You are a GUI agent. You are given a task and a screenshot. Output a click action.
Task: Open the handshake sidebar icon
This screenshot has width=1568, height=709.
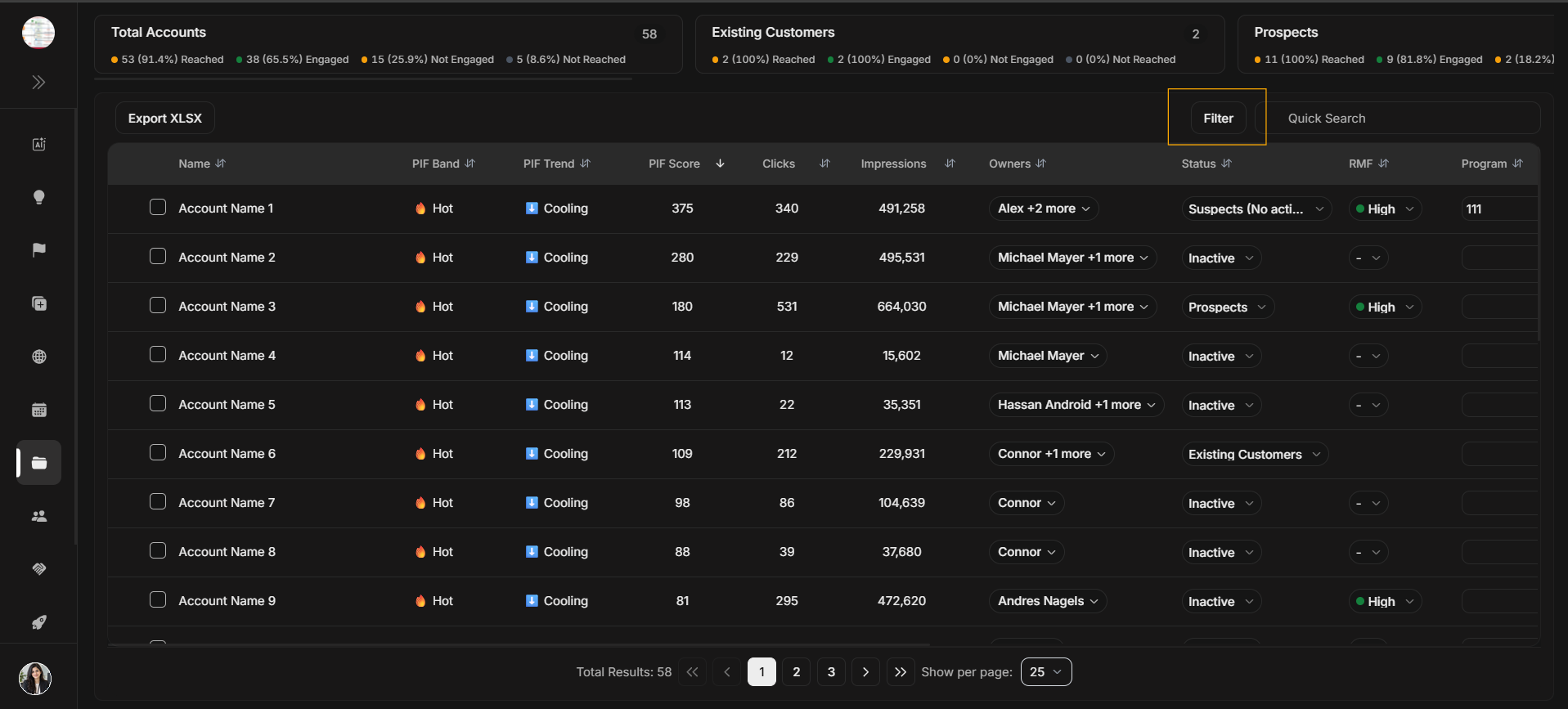click(x=38, y=569)
